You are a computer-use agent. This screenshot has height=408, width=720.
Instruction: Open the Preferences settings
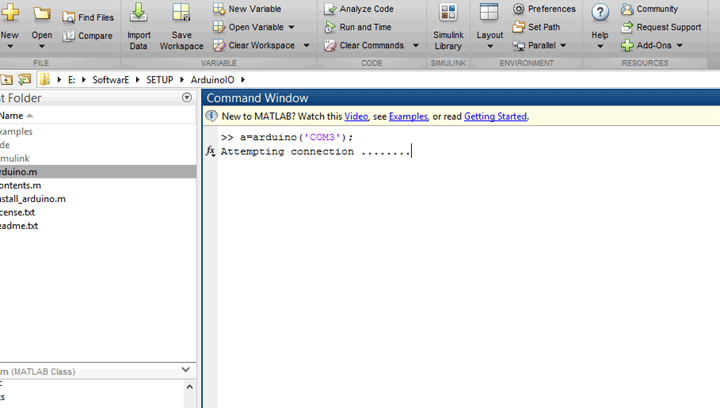[519, 9]
